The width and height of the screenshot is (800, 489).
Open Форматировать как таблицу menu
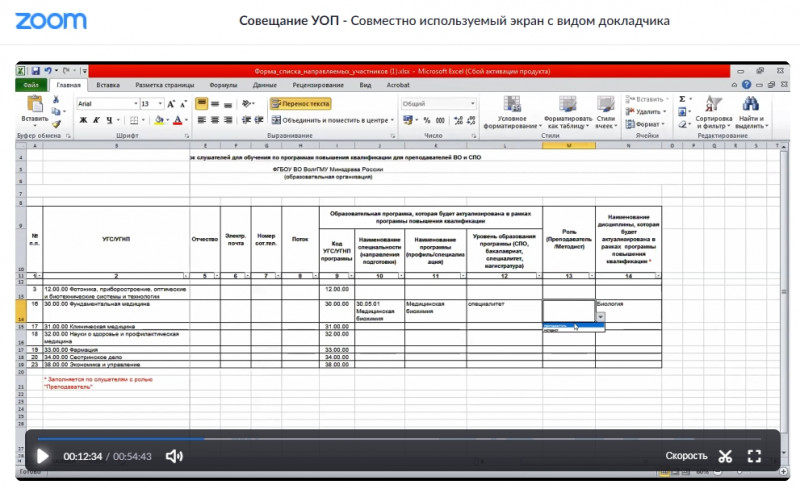click(x=567, y=112)
